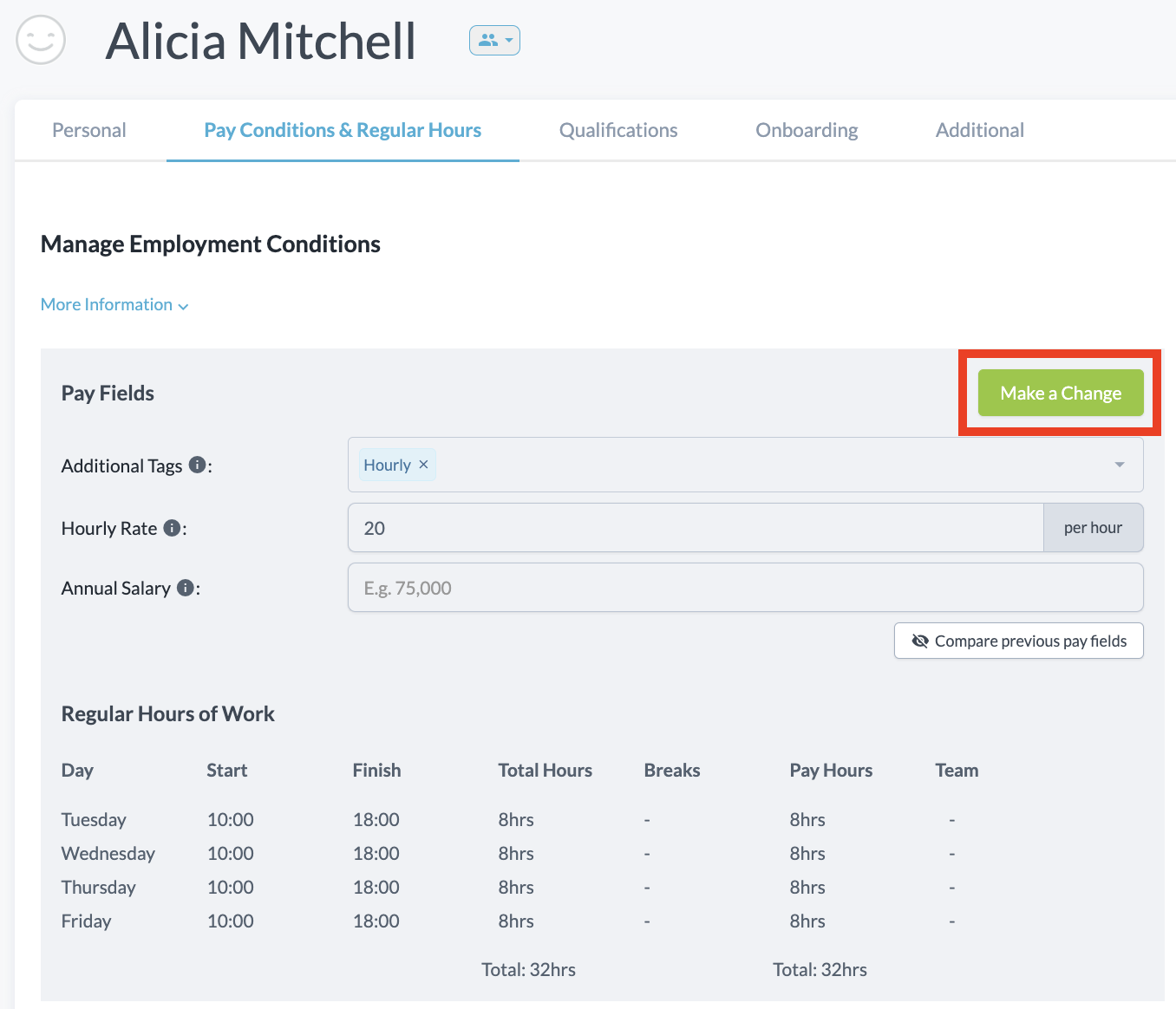Focus the Annual Salary input field

point(745,588)
